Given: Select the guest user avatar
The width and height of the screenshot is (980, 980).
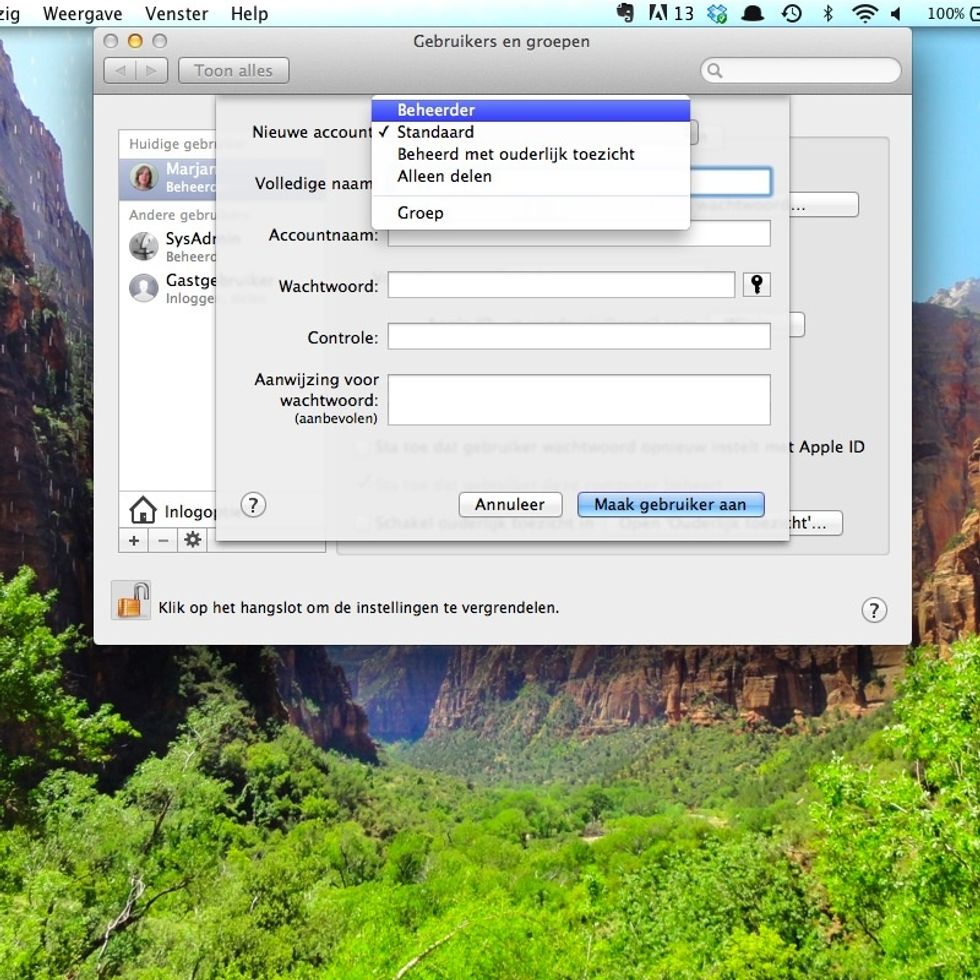Looking at the screenshot, I should (144, 288).
